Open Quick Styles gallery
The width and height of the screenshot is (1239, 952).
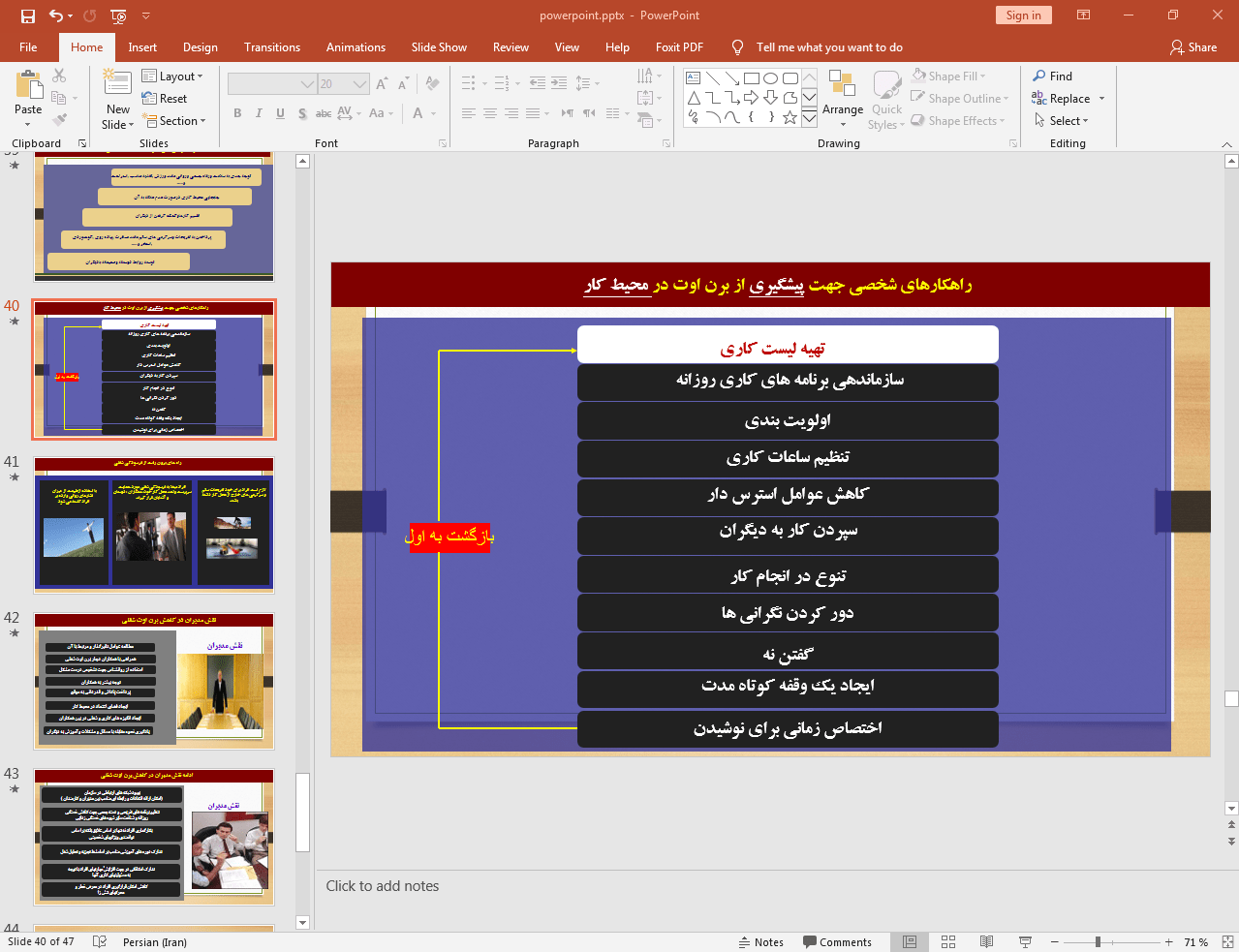click(886, 100)
